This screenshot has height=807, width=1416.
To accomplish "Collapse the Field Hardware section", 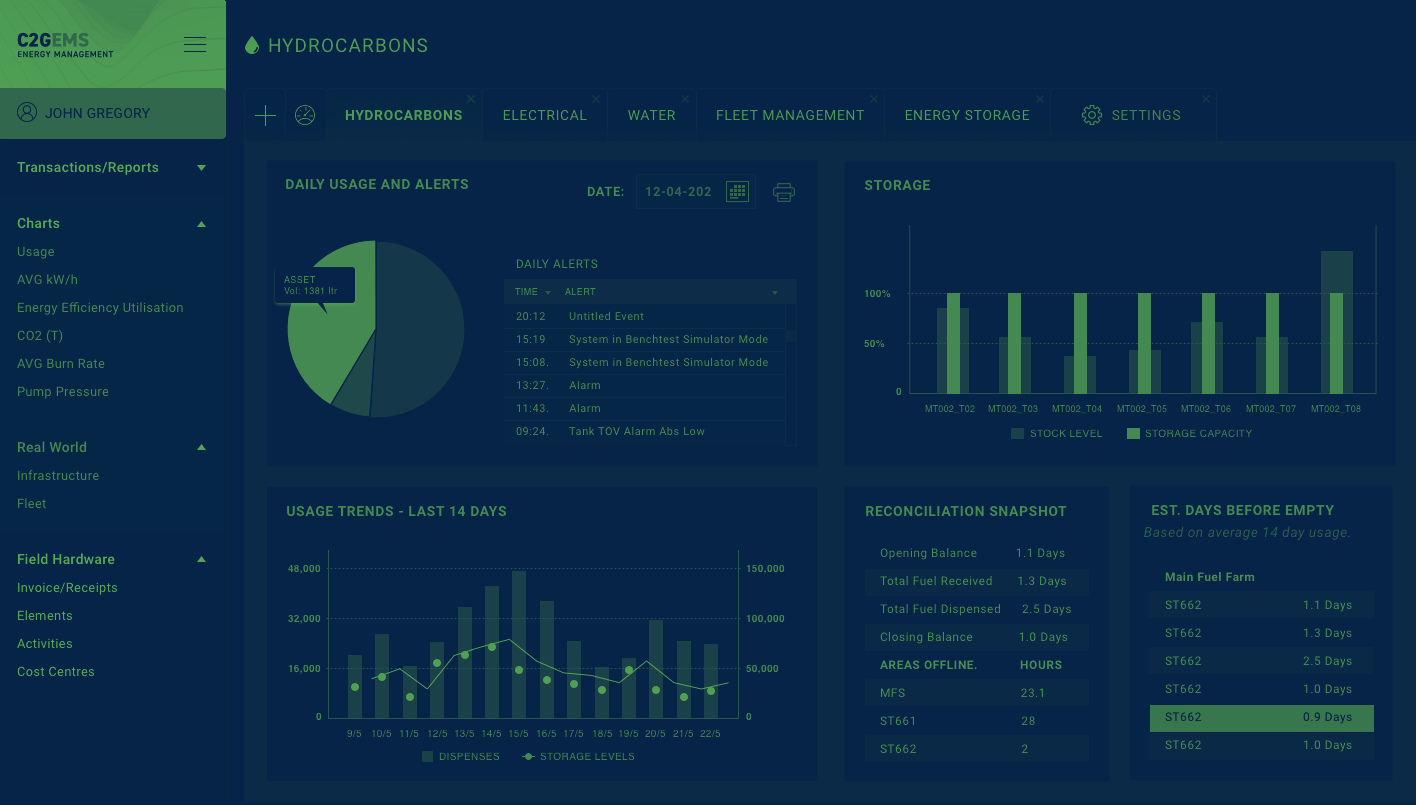I will 202,560.
